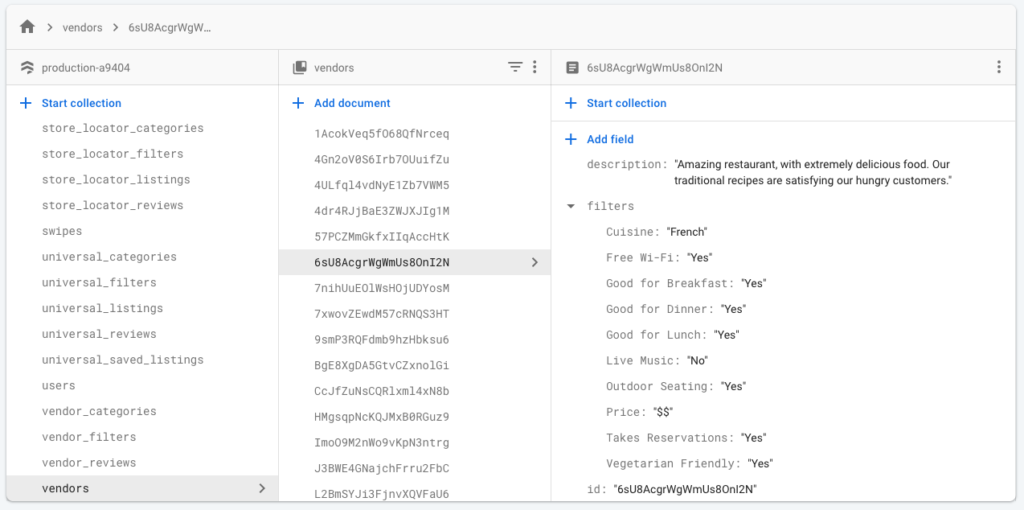The height and width of the screenshot is (510, 1024).
Task: Open universal_reviews collection
Action: point(99,334)
